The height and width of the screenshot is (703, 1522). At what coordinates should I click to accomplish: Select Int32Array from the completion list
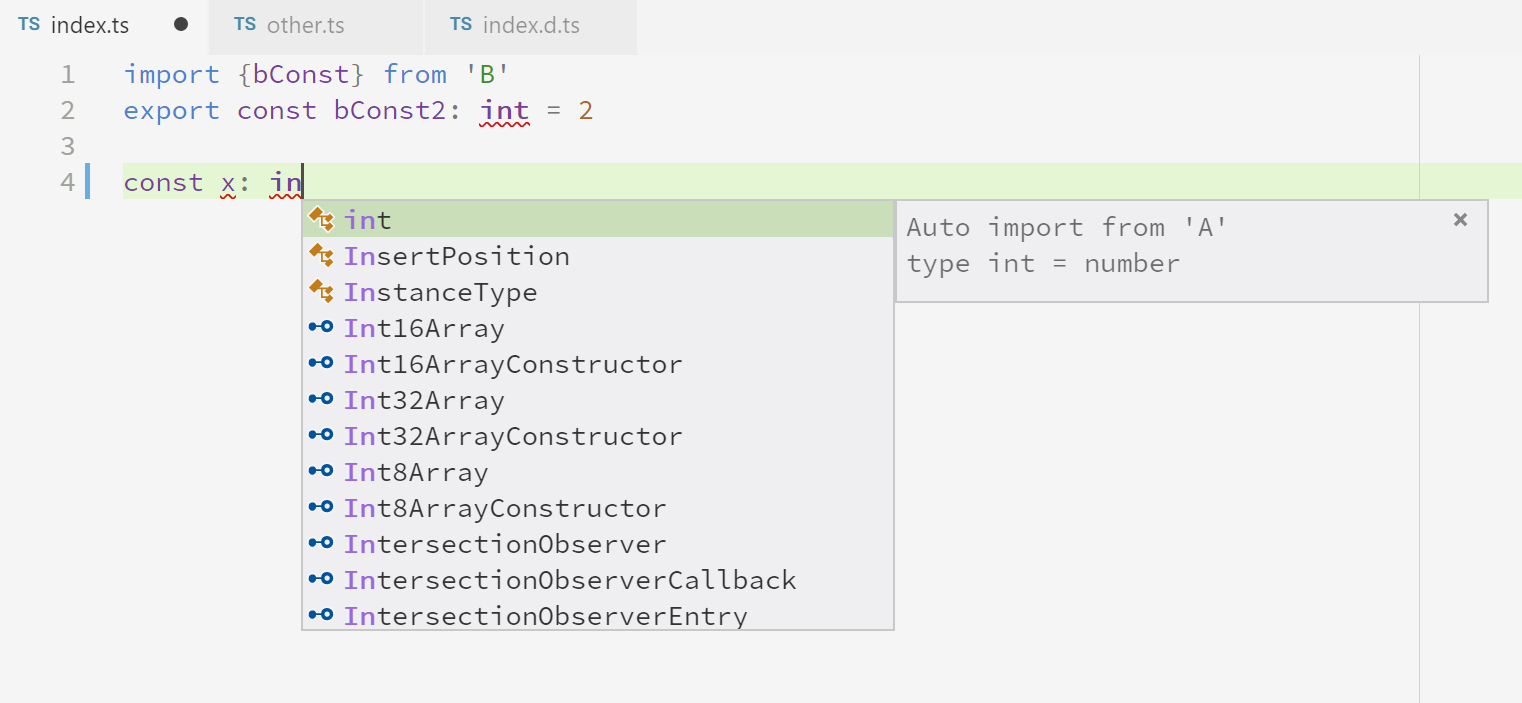point(423,399)
